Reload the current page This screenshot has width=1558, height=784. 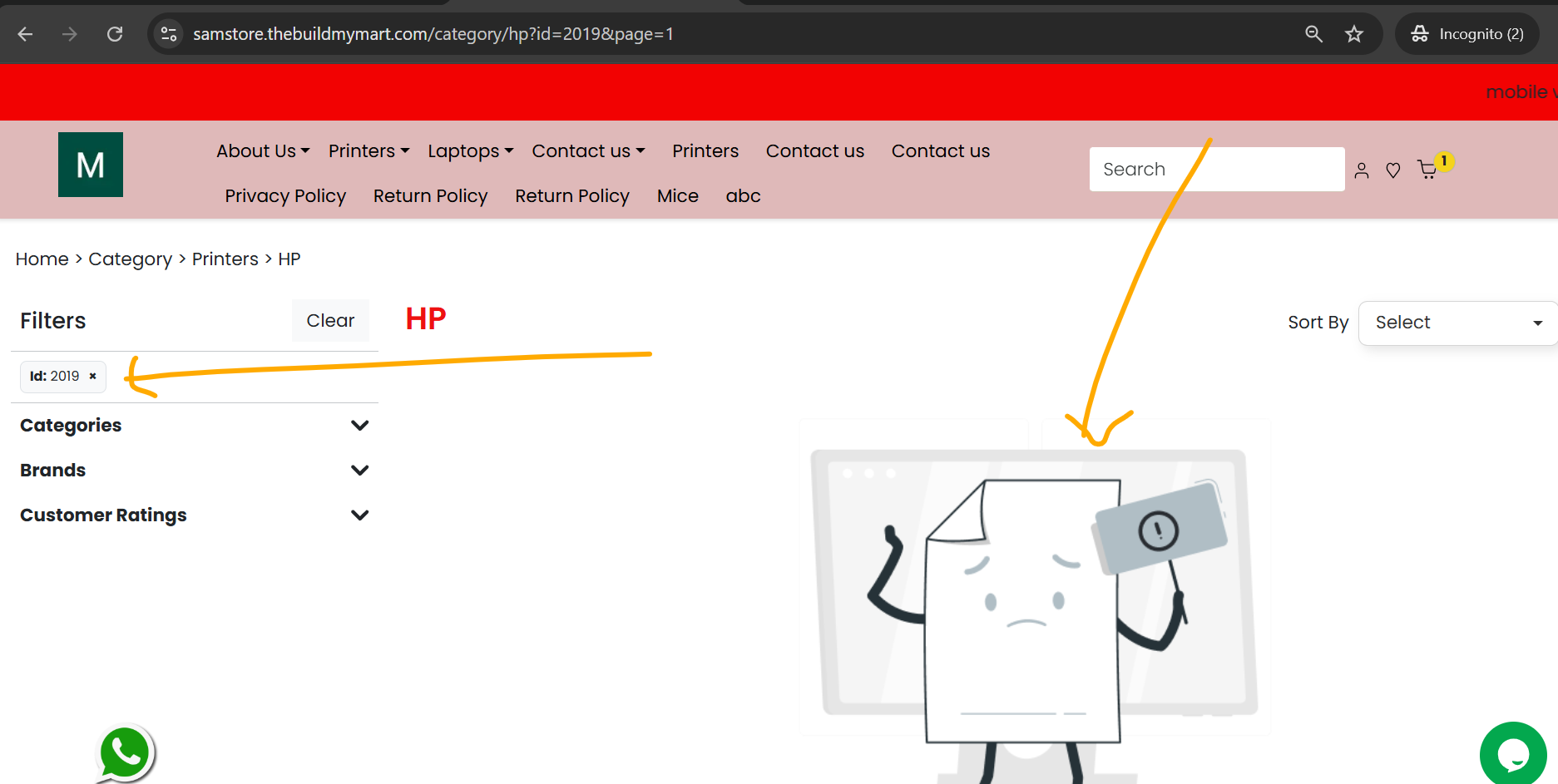click(115, 34)
